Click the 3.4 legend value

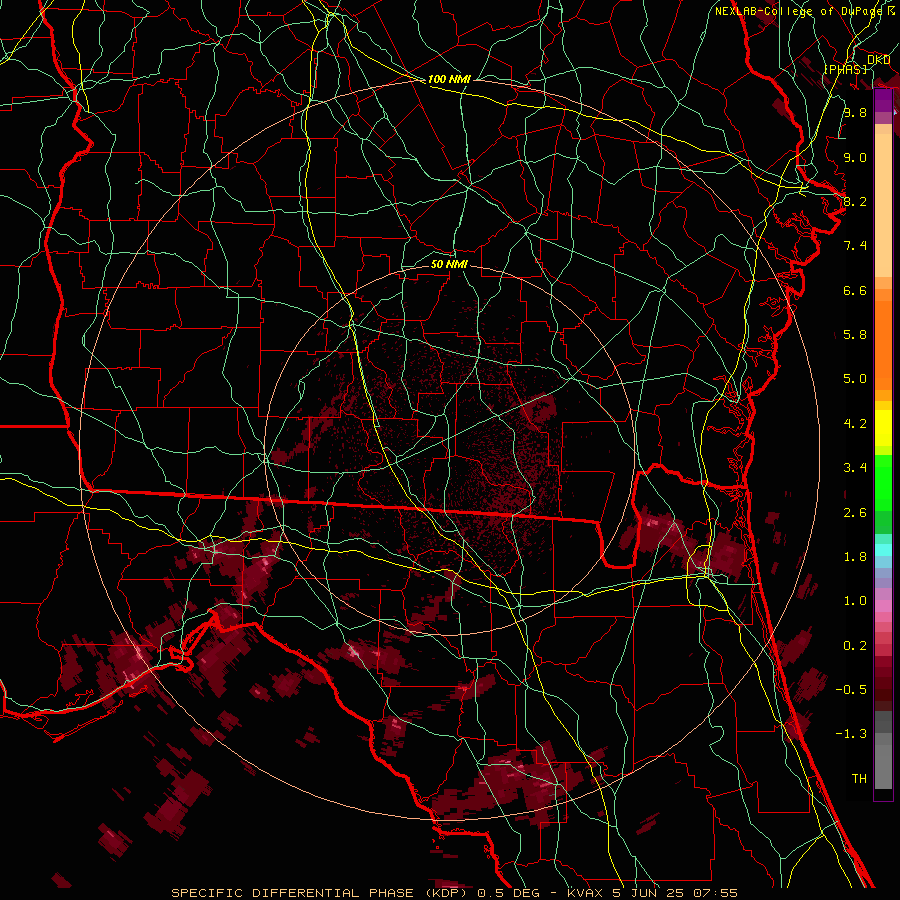[x=855, y=468]
